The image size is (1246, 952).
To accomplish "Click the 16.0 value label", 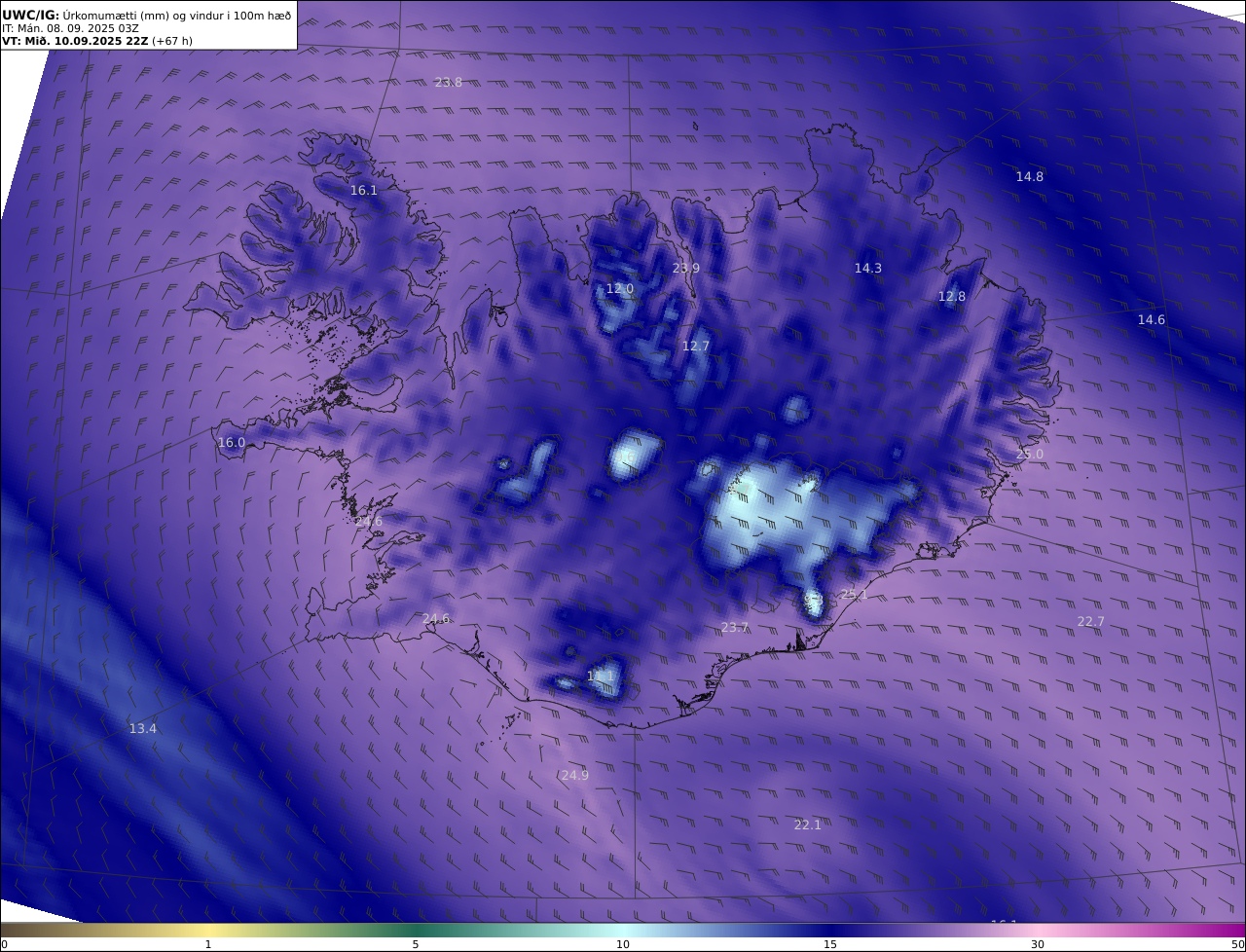I will pos(231,443).
